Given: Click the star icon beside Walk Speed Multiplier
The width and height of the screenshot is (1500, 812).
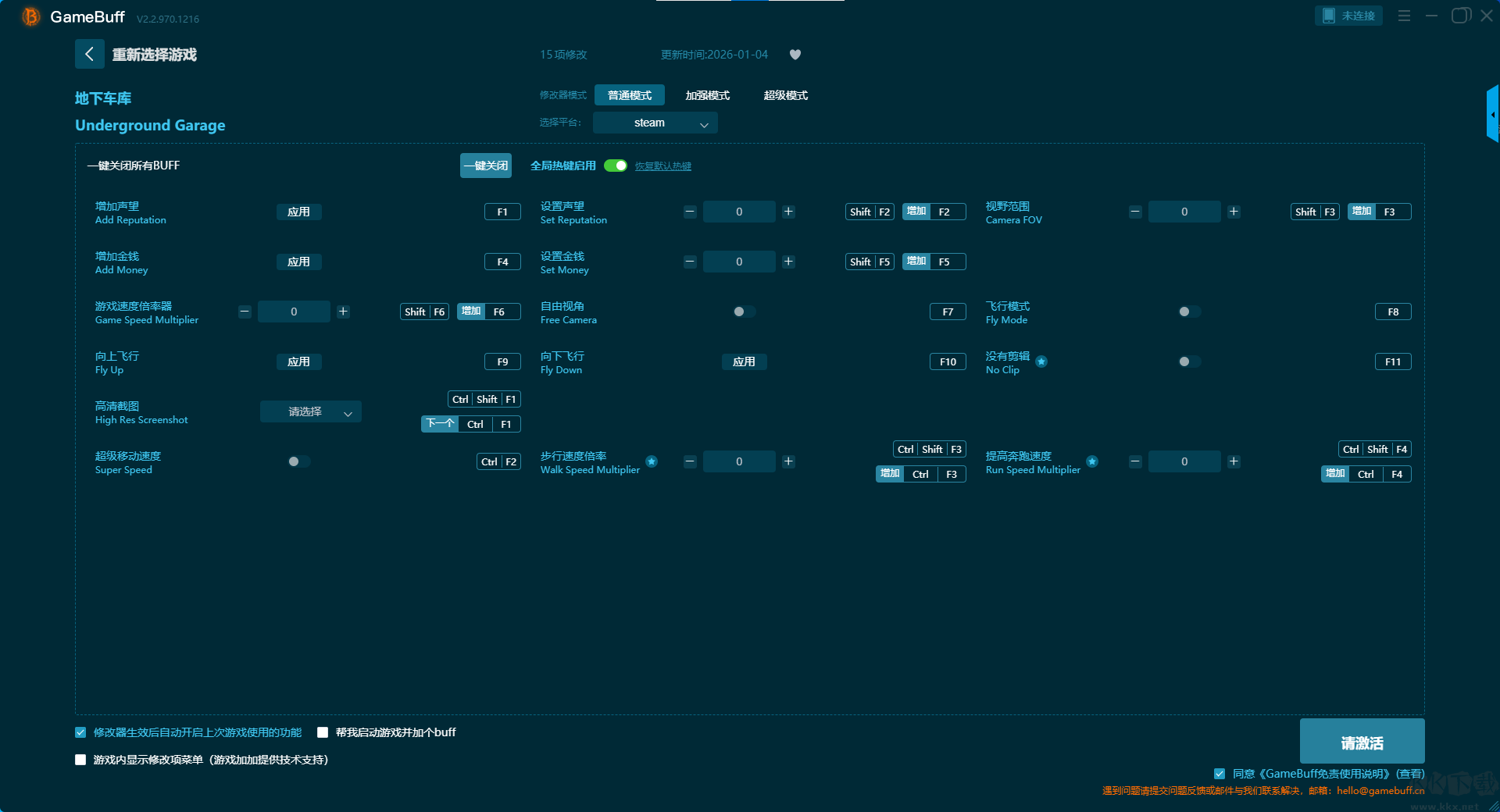Looking at the screenshot, I should [x=652, y=461].
